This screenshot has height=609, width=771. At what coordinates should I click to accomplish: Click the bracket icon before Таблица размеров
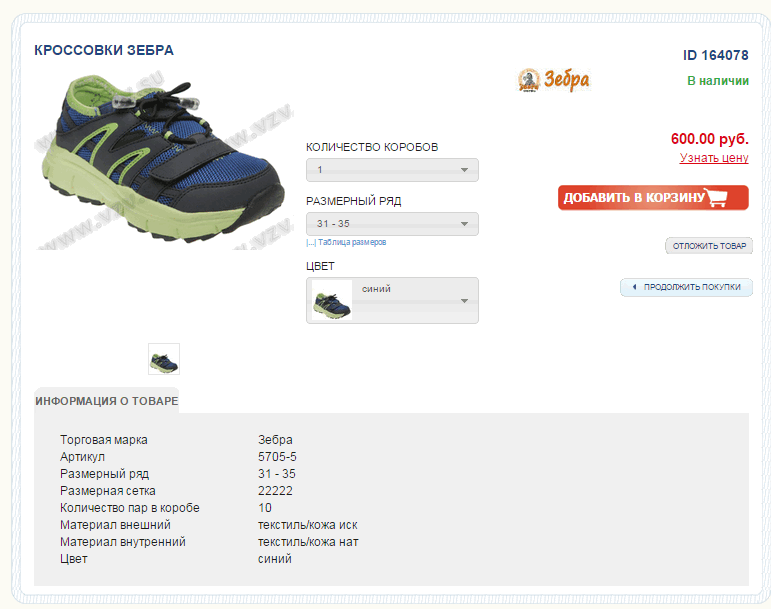pyautogui.click(x=311, y=243)
